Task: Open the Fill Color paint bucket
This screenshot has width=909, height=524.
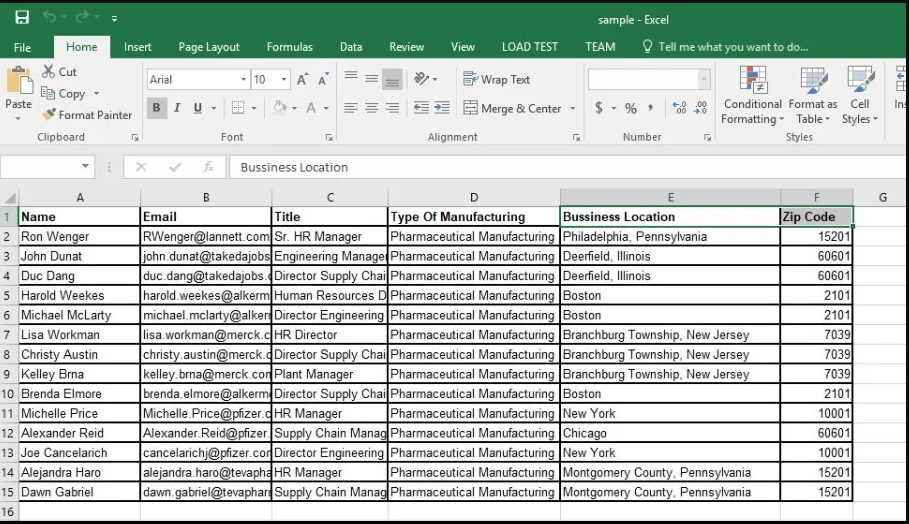Action: (280, 108)
